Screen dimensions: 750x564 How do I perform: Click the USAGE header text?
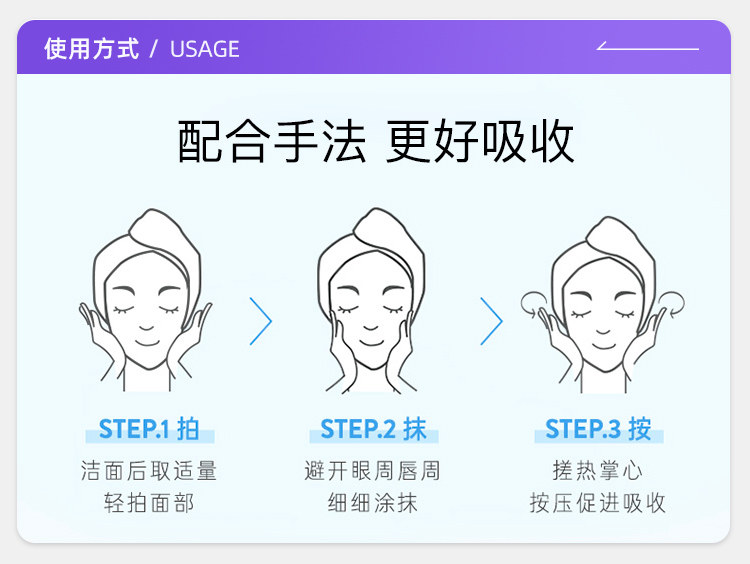click(x=205, y=49)
